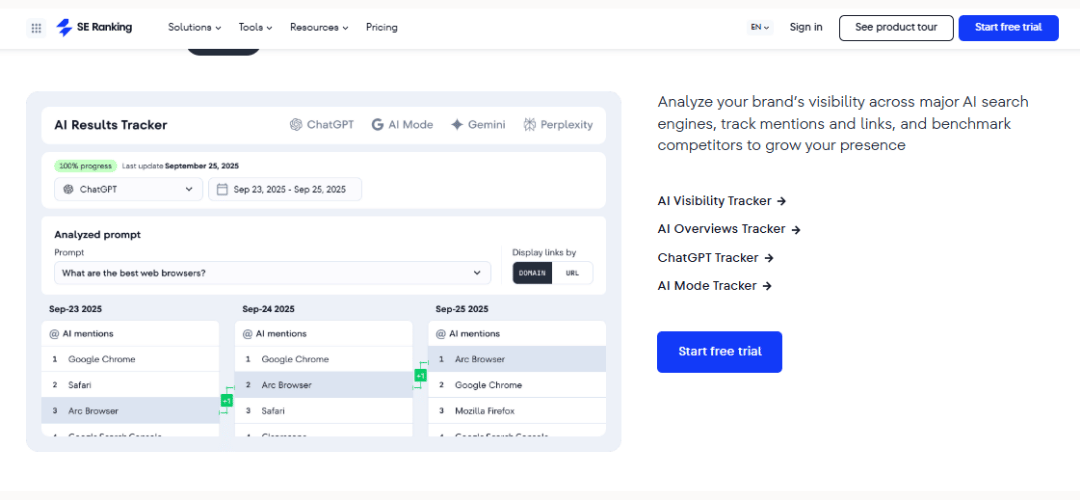This screenshot has height=500, width=1080.
Task: Click the calendar icon in date range field
Action: 222,189
